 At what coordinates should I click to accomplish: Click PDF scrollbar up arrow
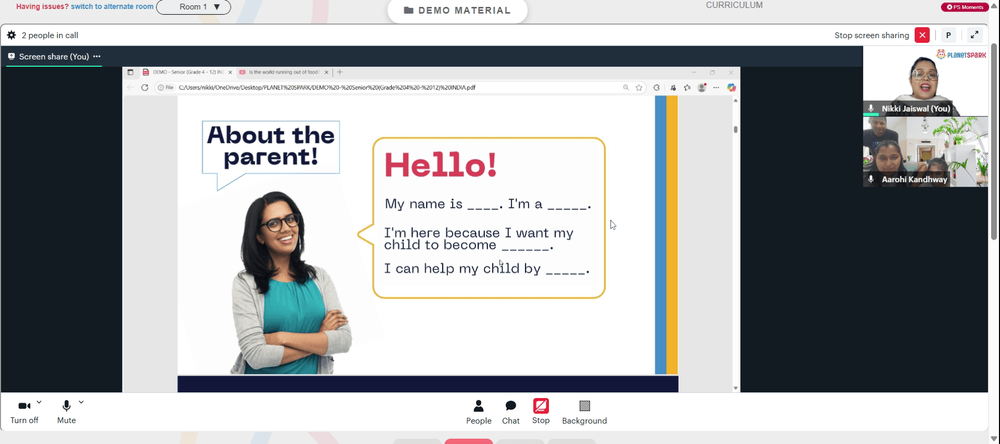tap(736, 100)
